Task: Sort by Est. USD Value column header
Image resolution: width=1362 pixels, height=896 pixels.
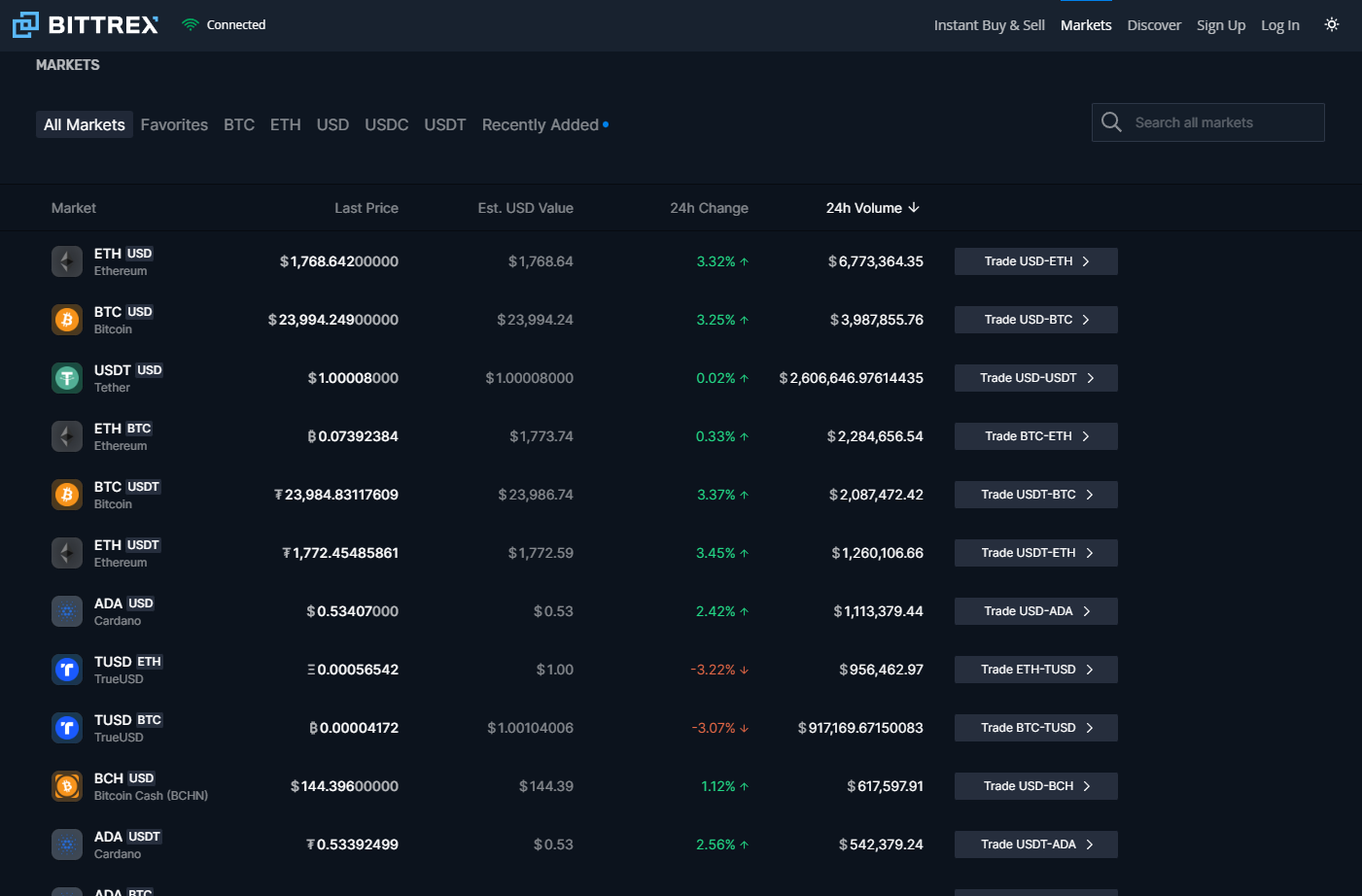Action: [526, 208]
